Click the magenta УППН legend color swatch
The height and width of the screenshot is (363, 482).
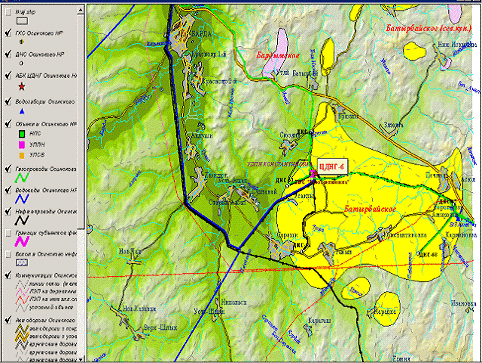pos(22,145)
